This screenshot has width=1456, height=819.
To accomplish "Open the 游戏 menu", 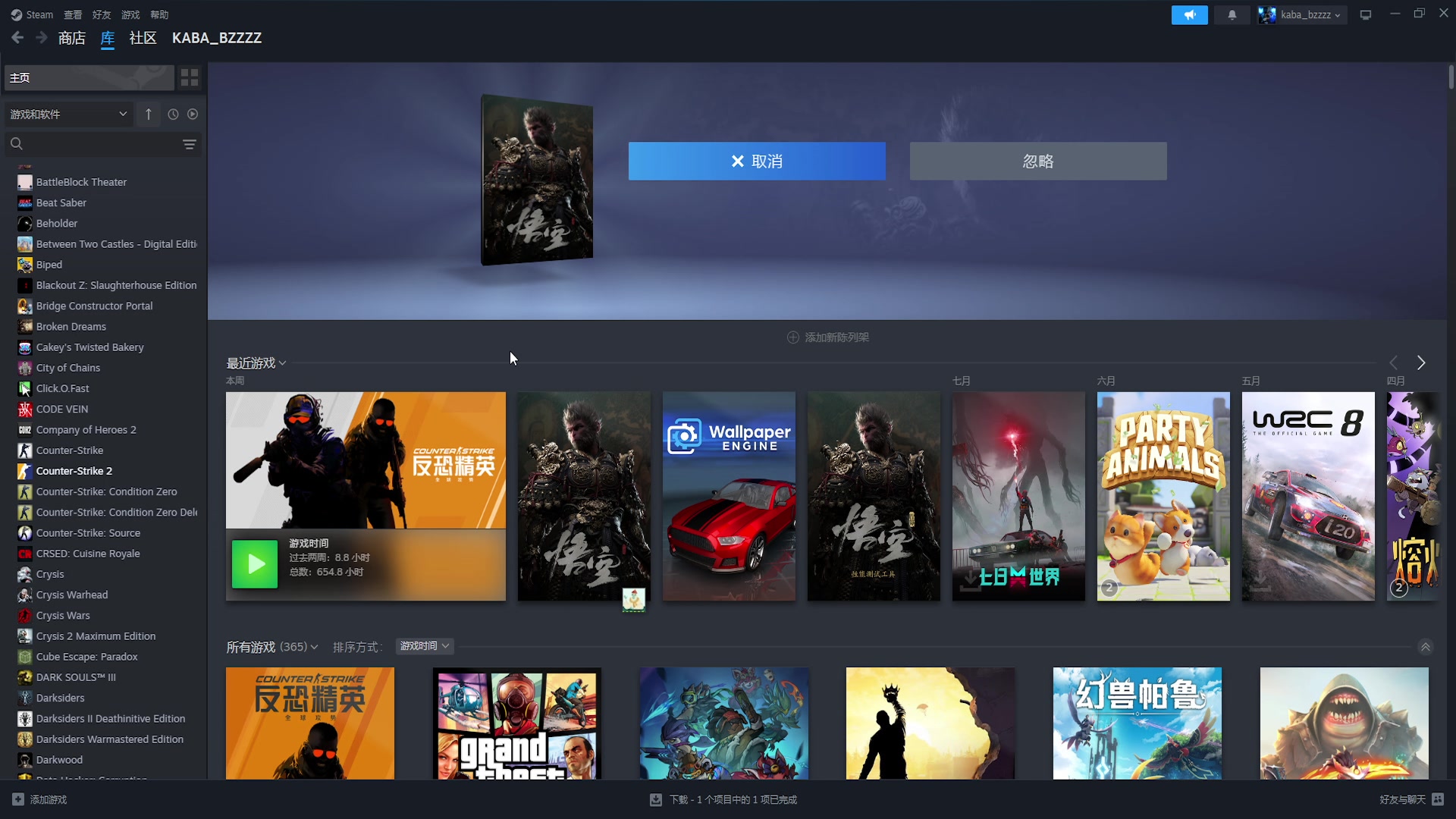I will pyautogui.click(x=130, y=14).
